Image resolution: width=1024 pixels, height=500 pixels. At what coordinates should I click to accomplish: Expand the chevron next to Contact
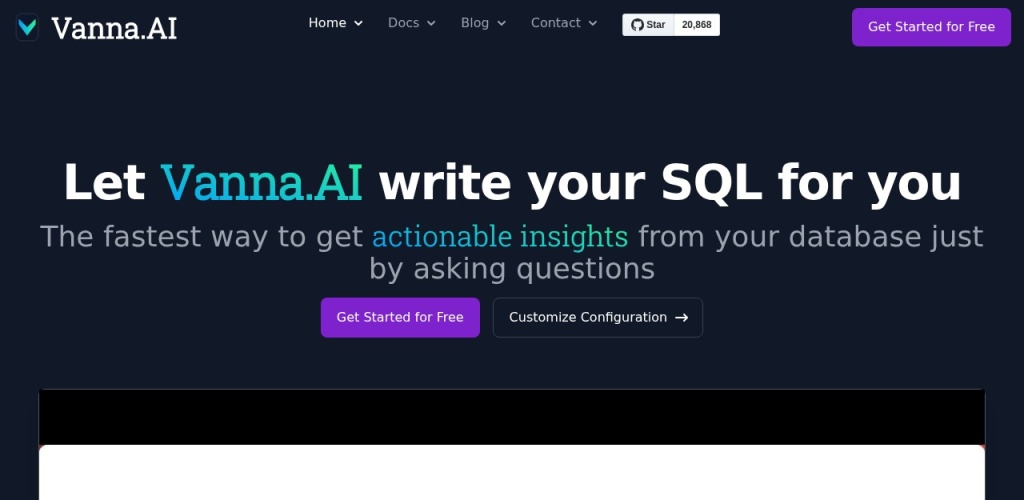tap(593, 24)
